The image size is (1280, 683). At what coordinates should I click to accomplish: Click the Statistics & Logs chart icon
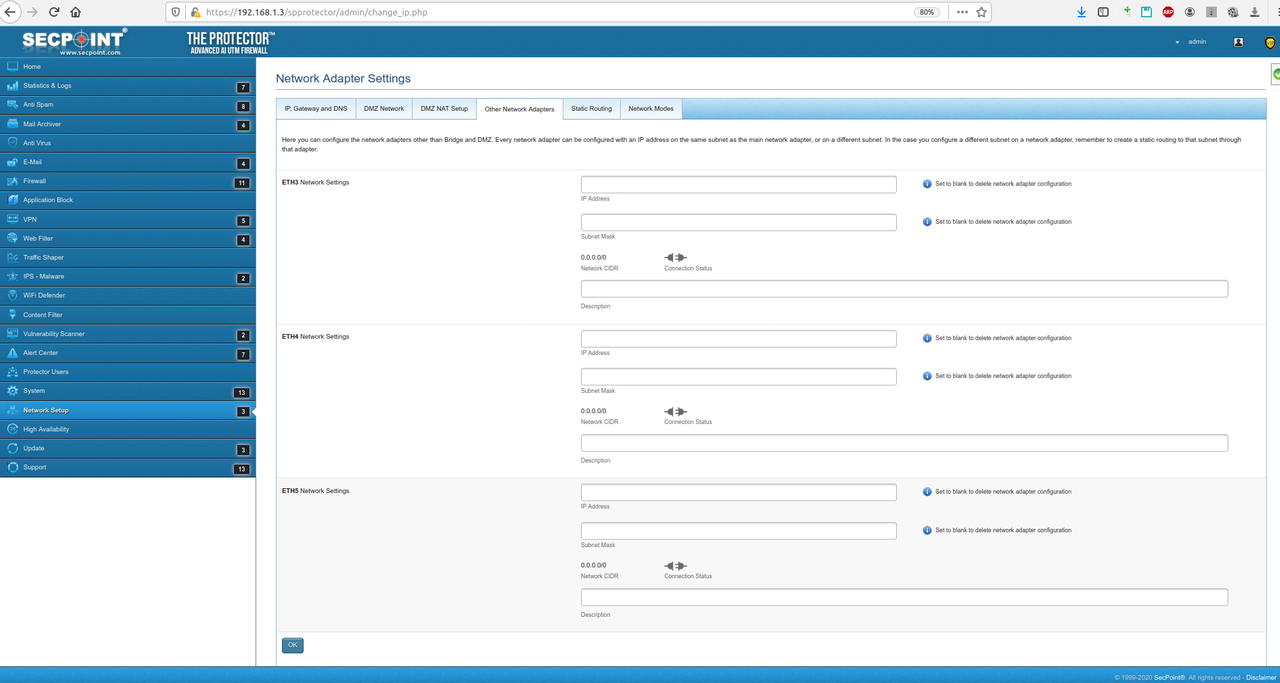13,85
